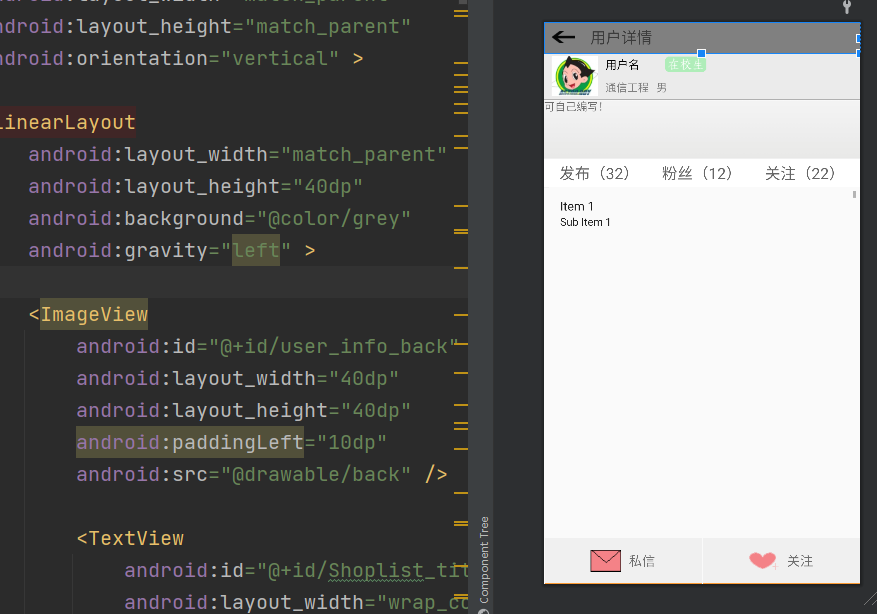
Task: Select Item 1 in the list preview
Action: 577,207
